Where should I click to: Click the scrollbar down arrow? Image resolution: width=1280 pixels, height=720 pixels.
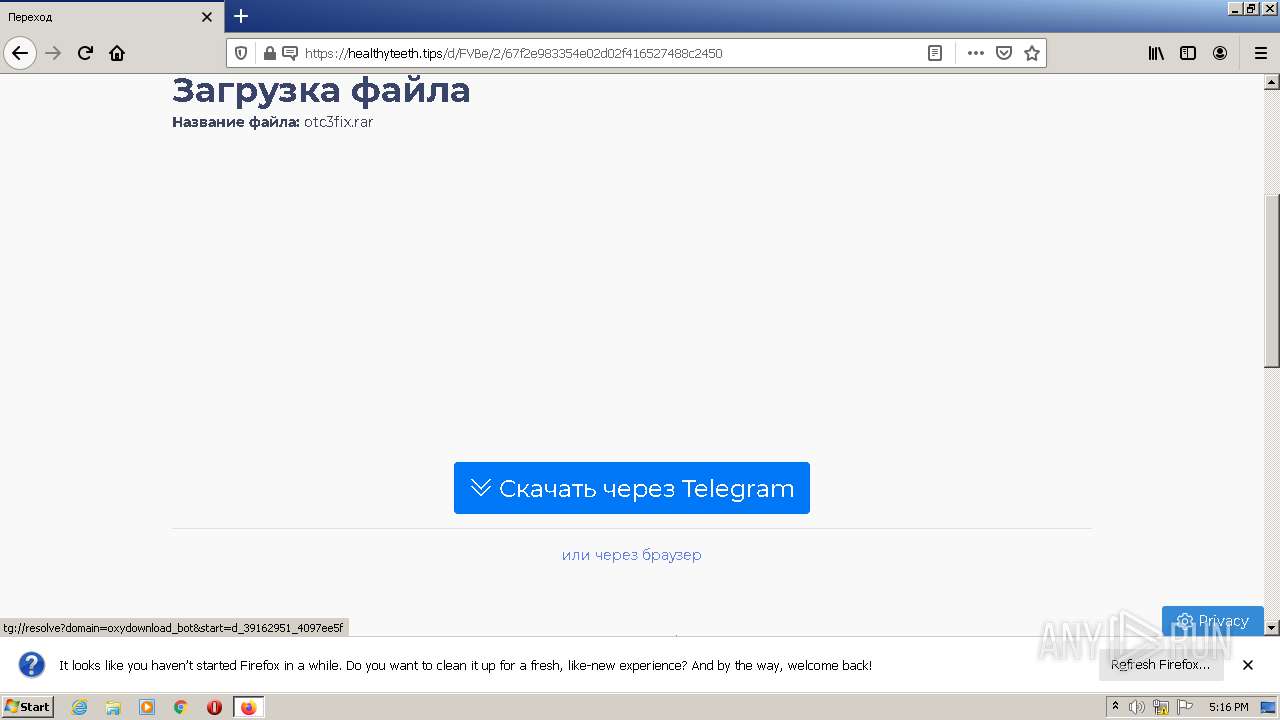[x=1272, y=628]
